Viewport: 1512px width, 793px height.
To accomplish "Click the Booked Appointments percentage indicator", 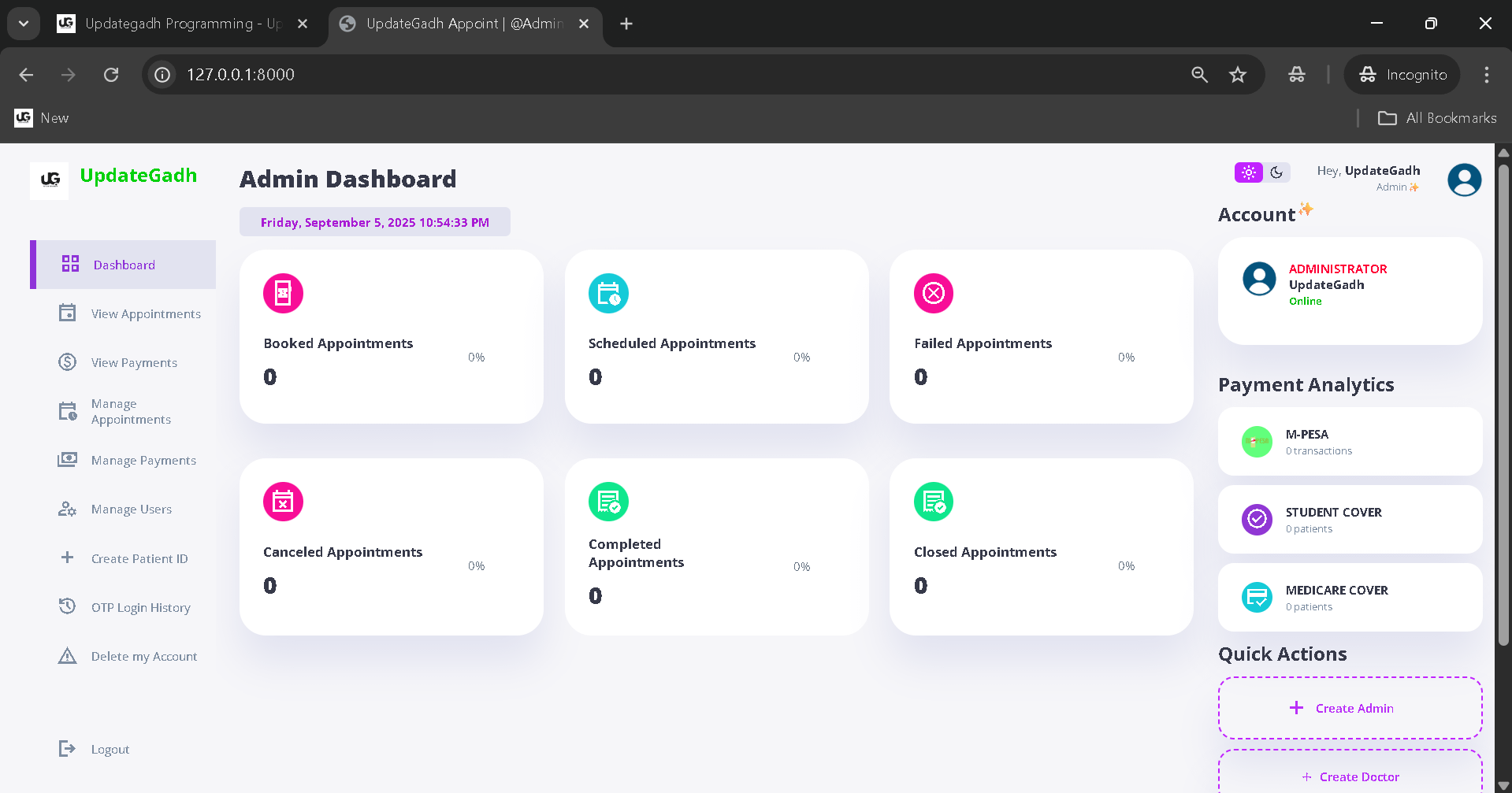I will point(476,357).
